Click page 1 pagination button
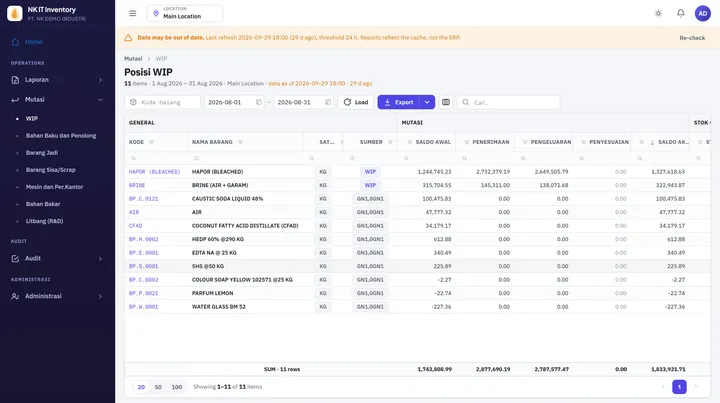Viewport: 720px width, 403px height. 679,387
